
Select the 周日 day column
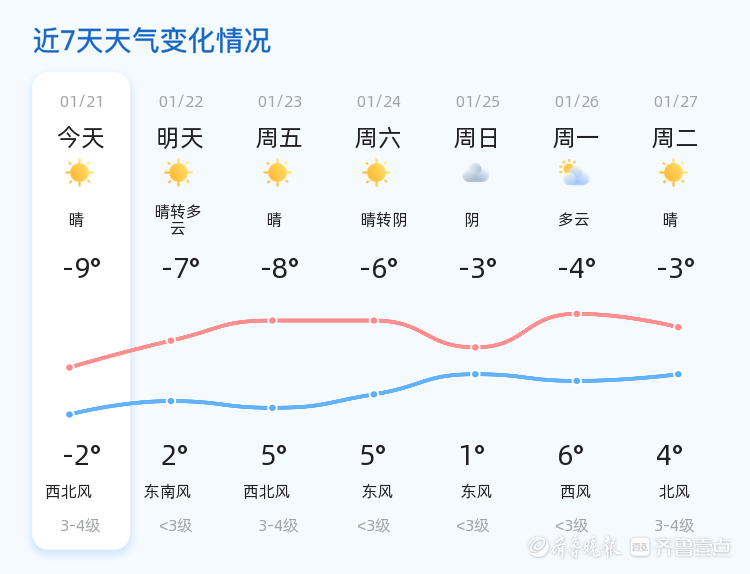[477, 138]
